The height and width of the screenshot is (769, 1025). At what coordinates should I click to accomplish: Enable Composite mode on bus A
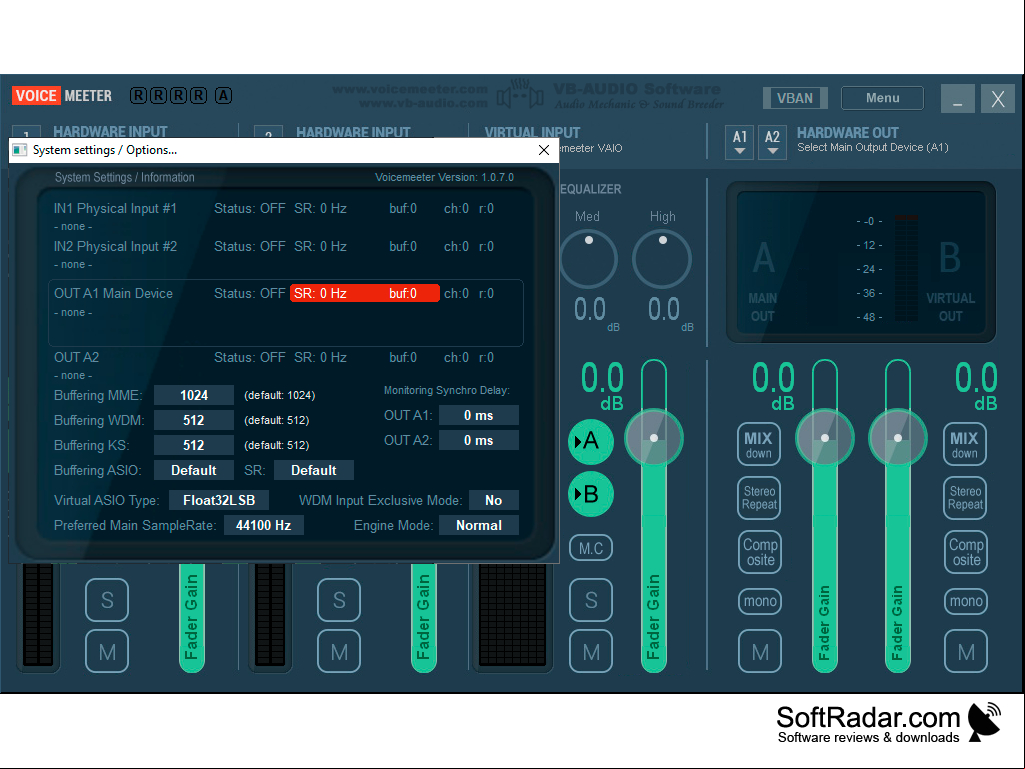[760, 552]
